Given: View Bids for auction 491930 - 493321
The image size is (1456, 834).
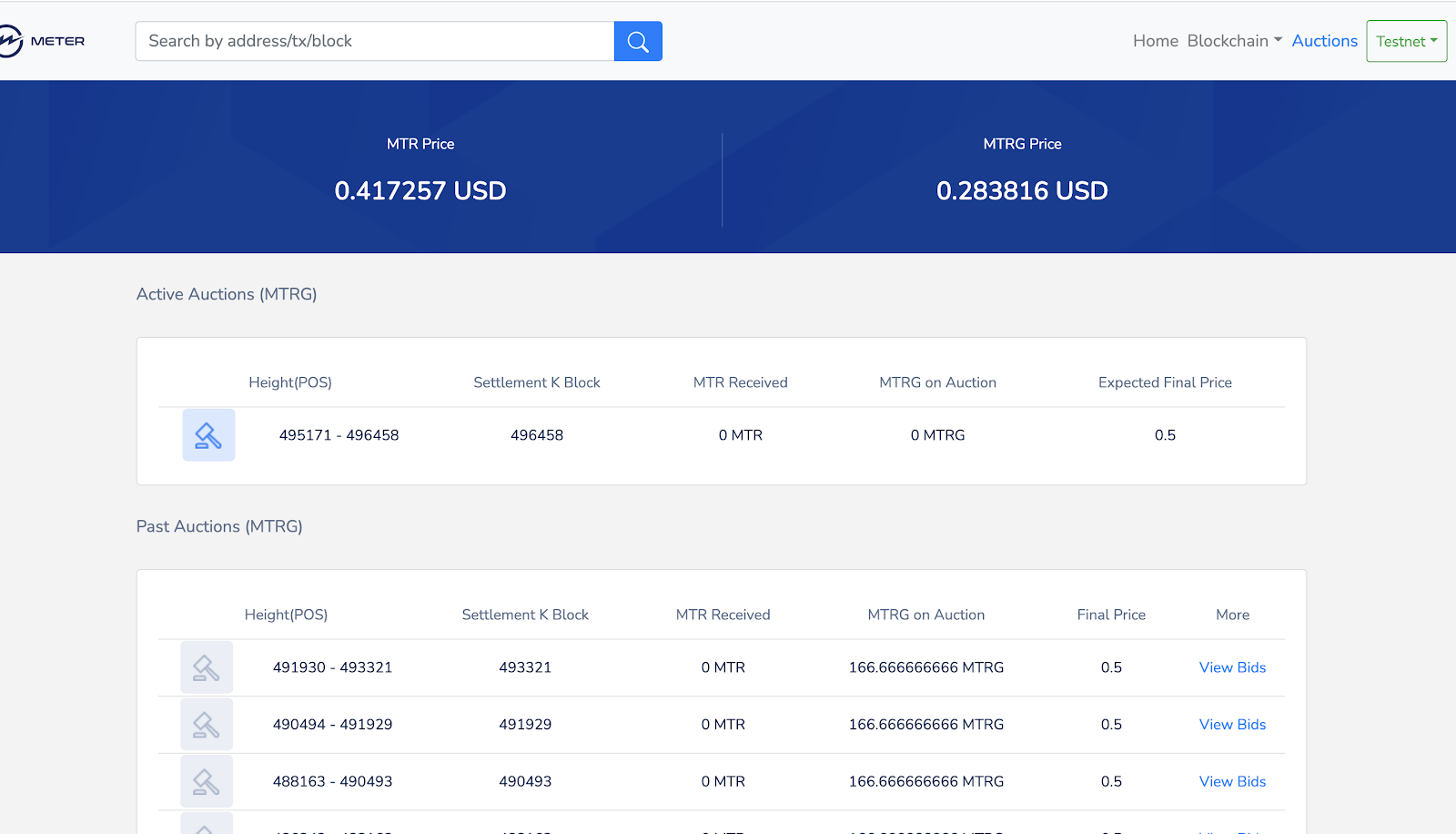Looking at the screenshot, I should coord(1232,667).
